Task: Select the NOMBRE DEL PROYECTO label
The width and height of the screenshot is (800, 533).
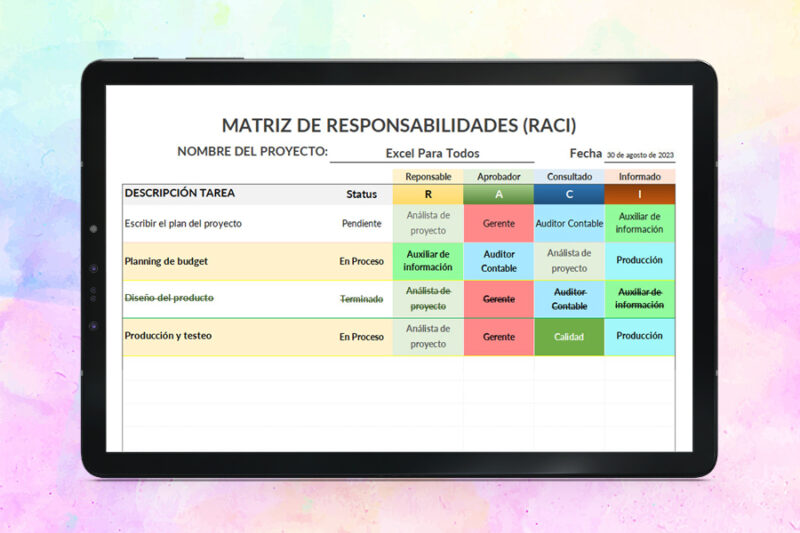Action: coord(253,151)
